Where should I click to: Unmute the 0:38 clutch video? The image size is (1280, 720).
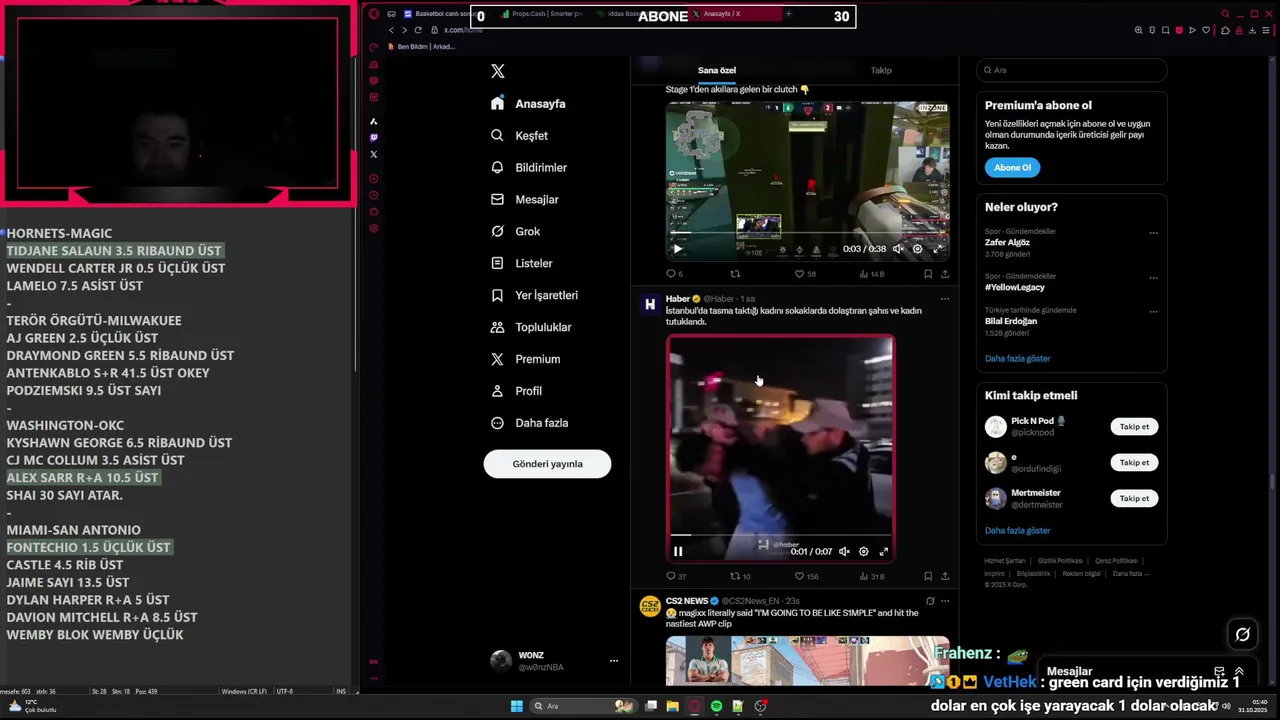pyautogui.click(x=898, y=249)
